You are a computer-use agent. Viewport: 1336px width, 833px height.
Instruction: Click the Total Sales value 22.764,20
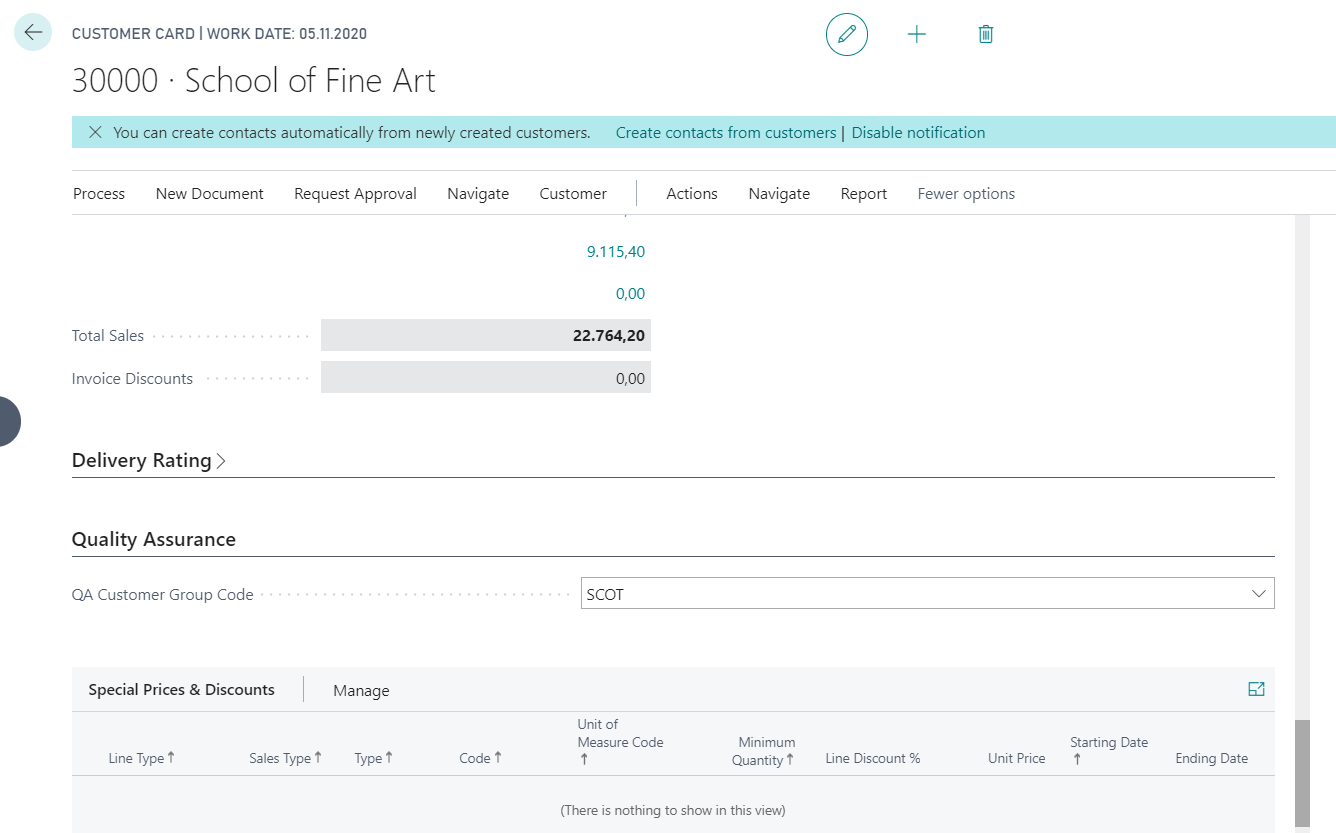(486, 335)
